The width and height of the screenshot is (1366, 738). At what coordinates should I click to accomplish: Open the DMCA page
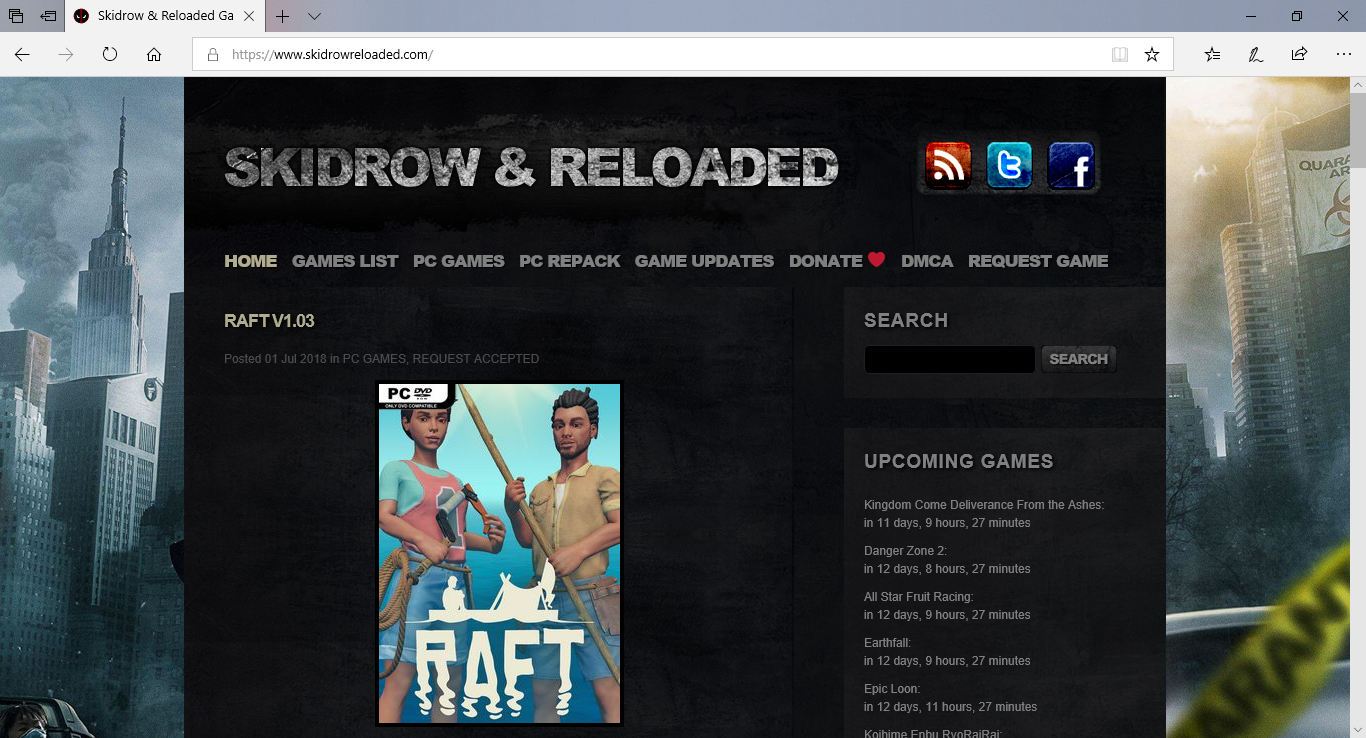pos(927,261)
